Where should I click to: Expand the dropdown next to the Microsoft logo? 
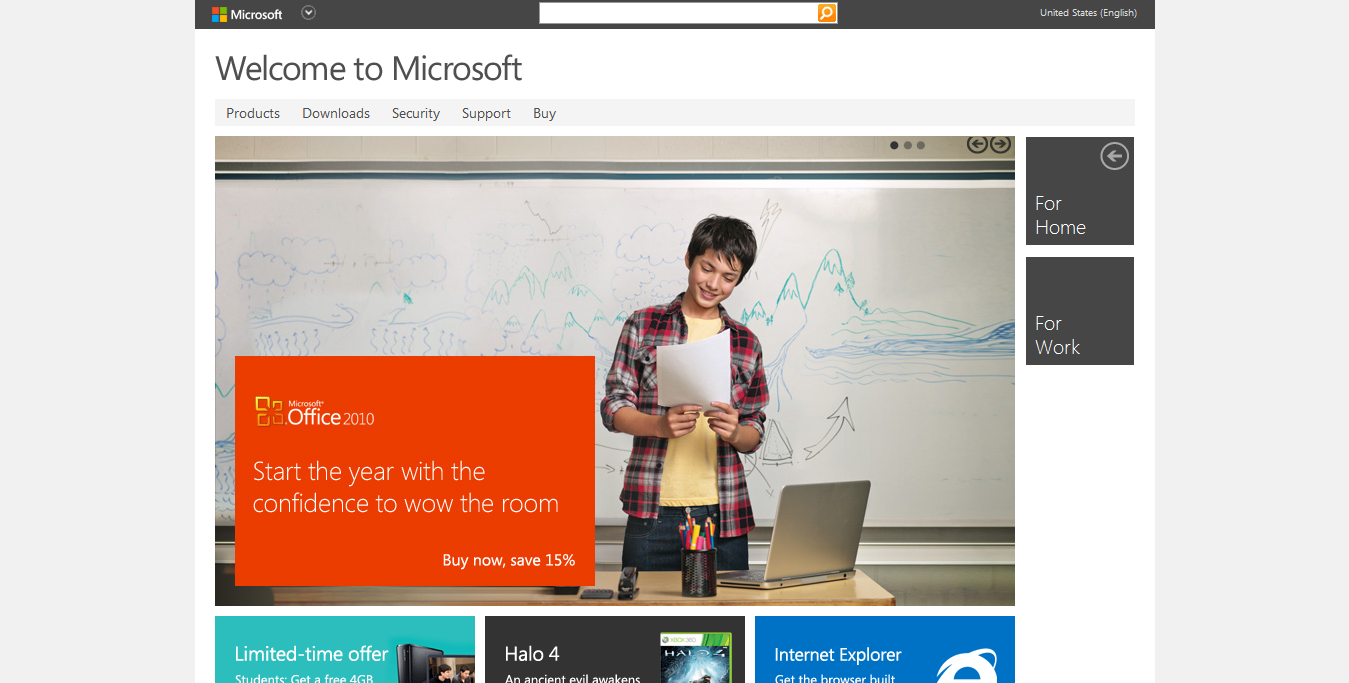coord(308,13)
